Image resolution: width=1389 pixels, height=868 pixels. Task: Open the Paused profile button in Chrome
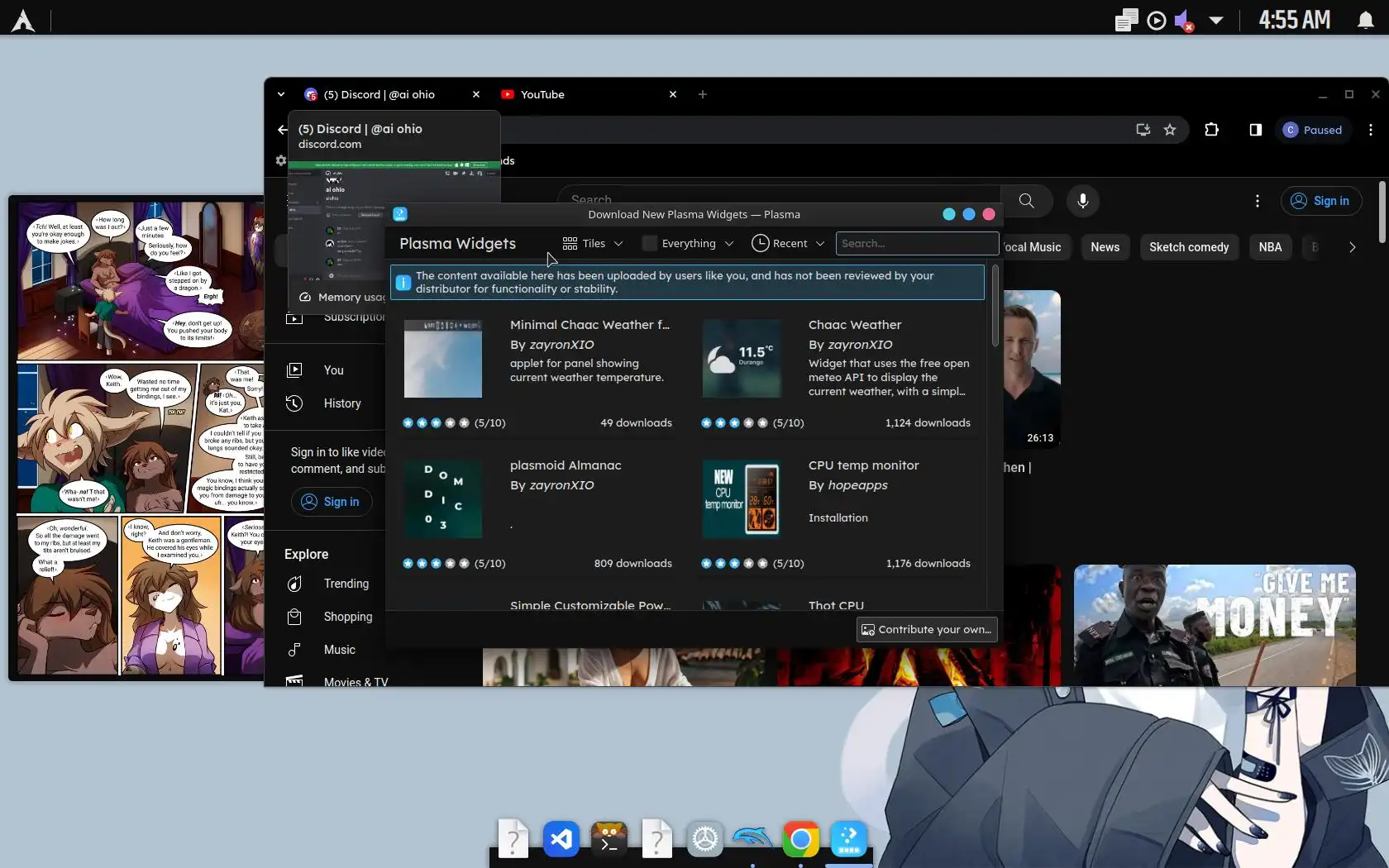point(1313,130)
